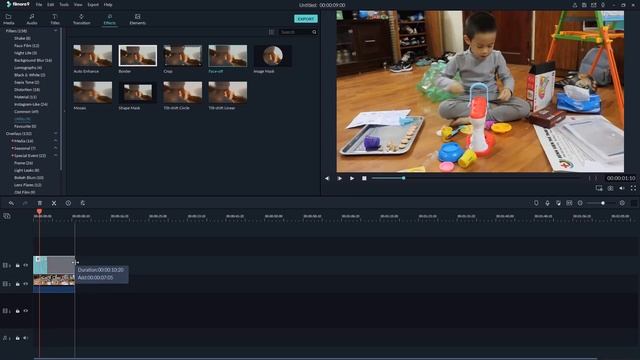Switch to the Effects tab
The height and width of the screenshot is (360, 640).
tap(109, 19)
